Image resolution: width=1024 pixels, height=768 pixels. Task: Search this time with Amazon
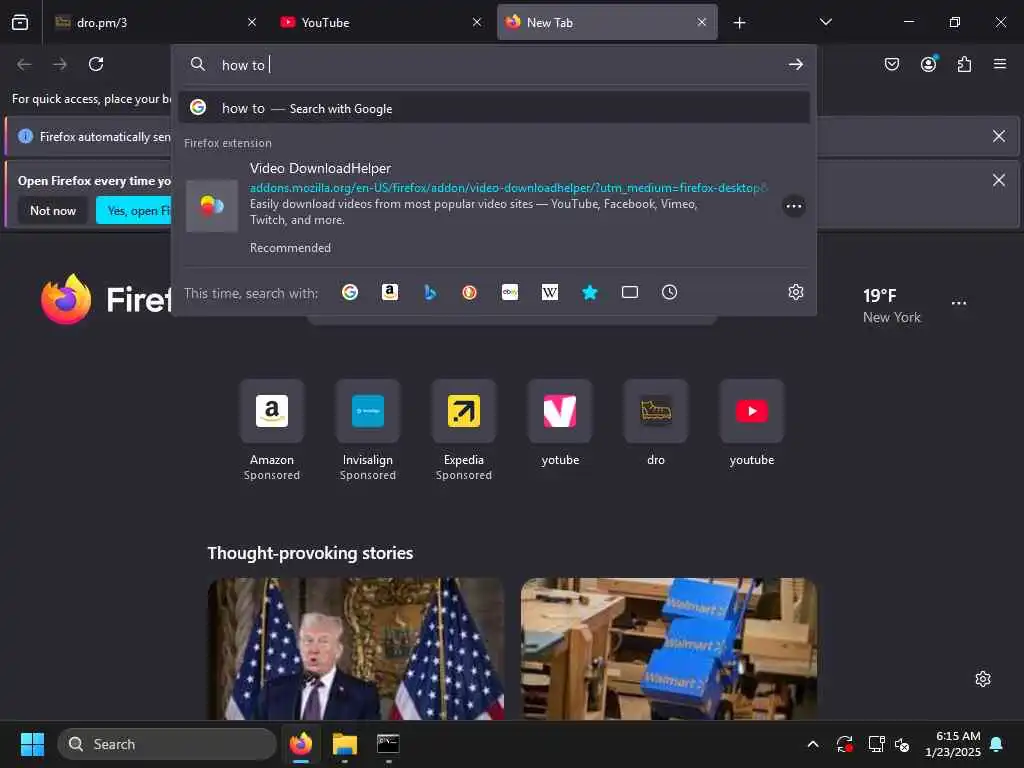coord(390,292)
